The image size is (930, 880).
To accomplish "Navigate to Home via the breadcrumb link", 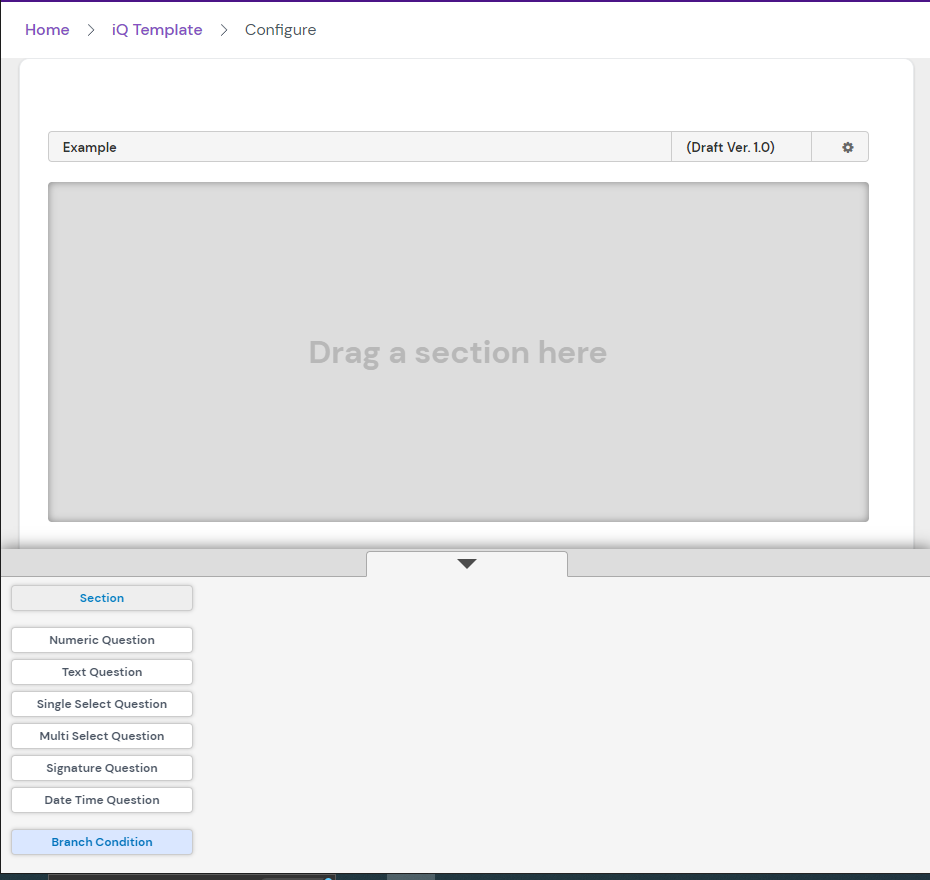I will point(47,30).
